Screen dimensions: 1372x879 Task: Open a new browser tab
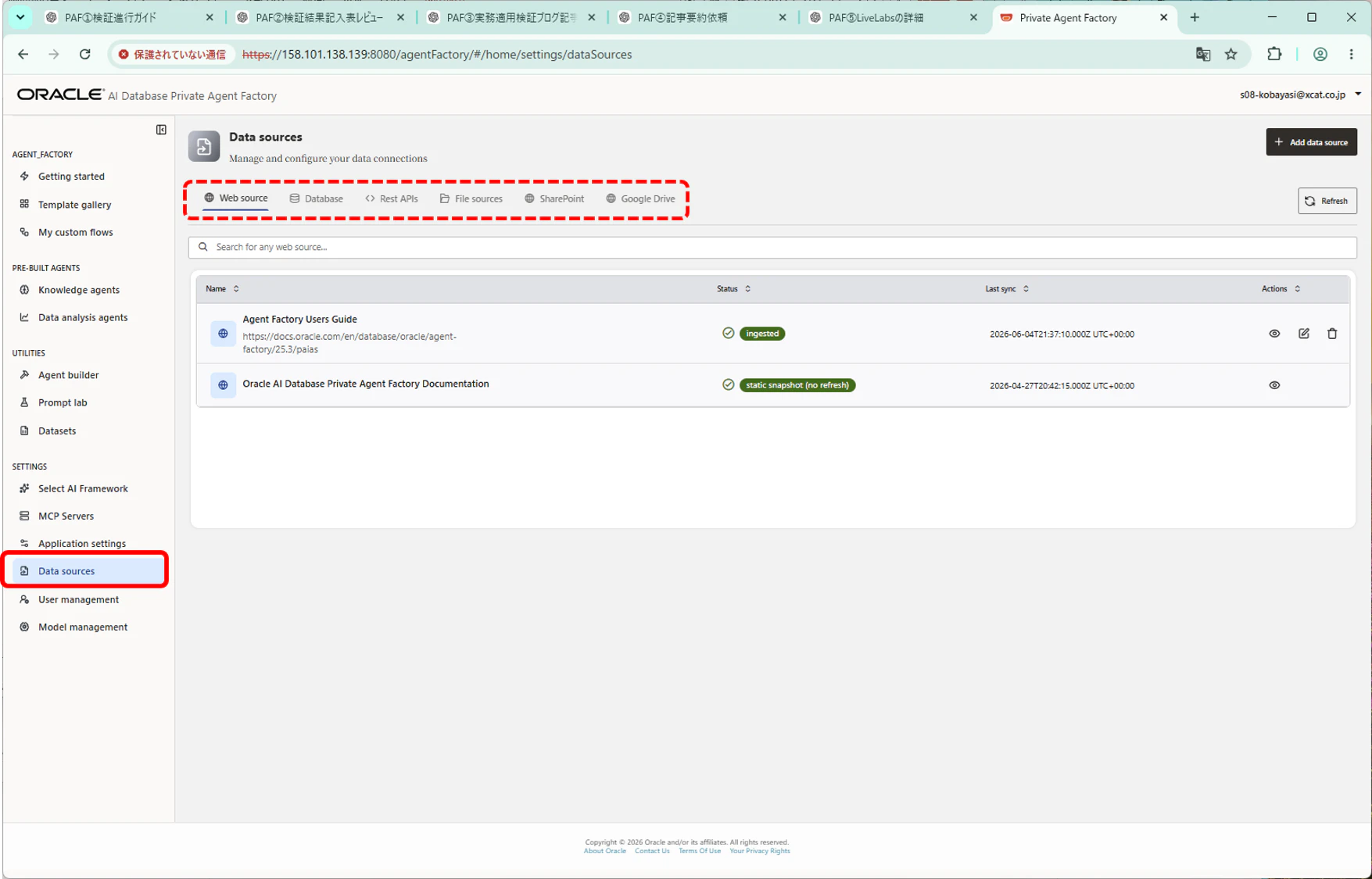tap(1195, 17)
